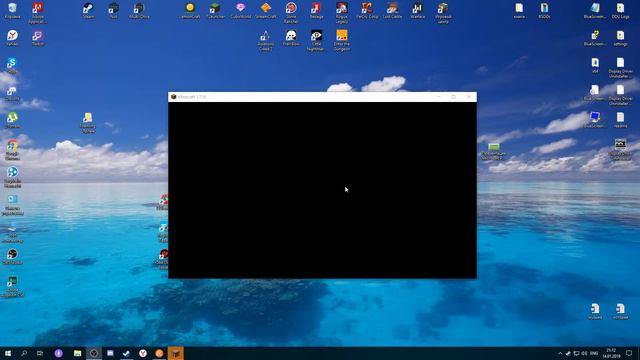The width and height of the screenshot is (640, 360).
Task: Open the Skype desktop shortcut
Action: (12, 65)
